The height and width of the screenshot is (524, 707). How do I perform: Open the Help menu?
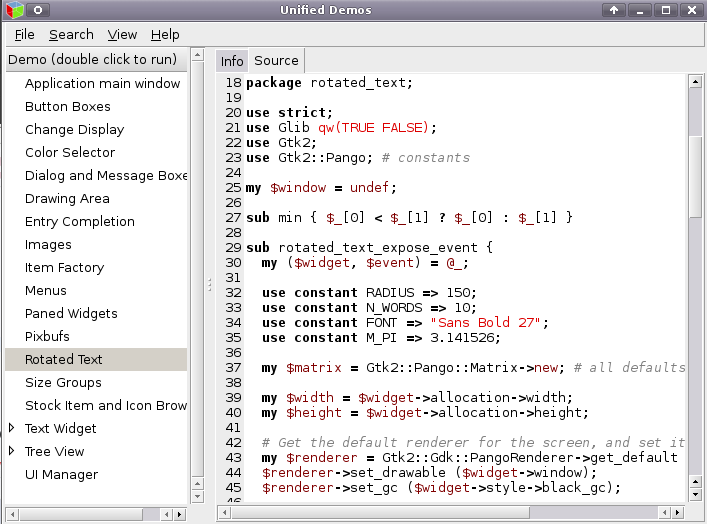[x=165, y=34]
